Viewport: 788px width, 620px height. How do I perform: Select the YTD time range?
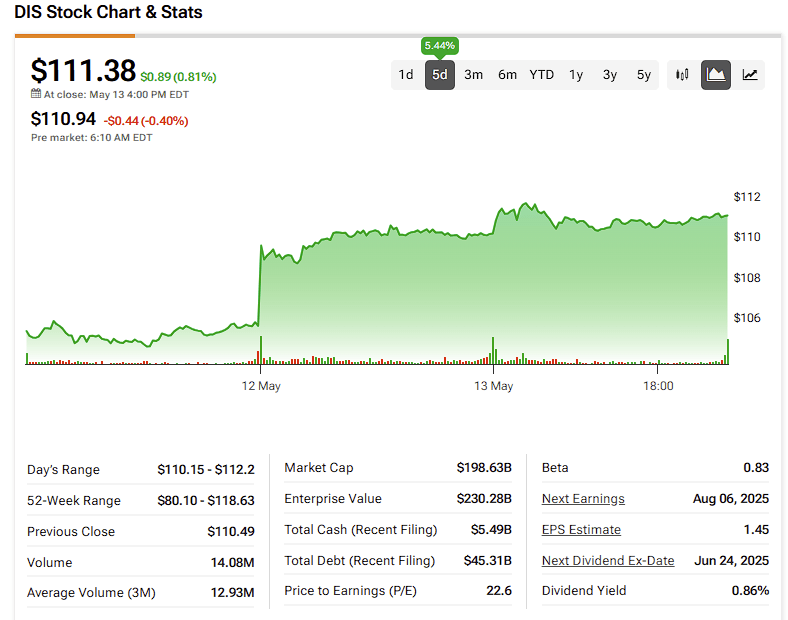(x=542, y=75)
